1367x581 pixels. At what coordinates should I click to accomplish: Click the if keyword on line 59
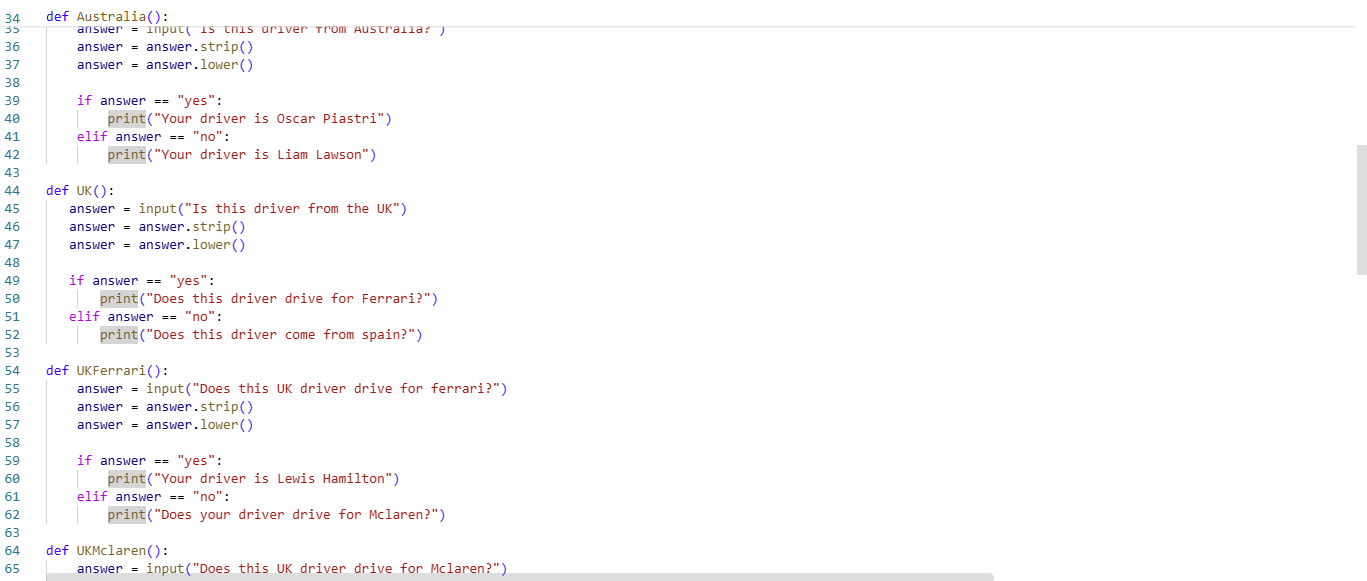[x=84, y=461]
